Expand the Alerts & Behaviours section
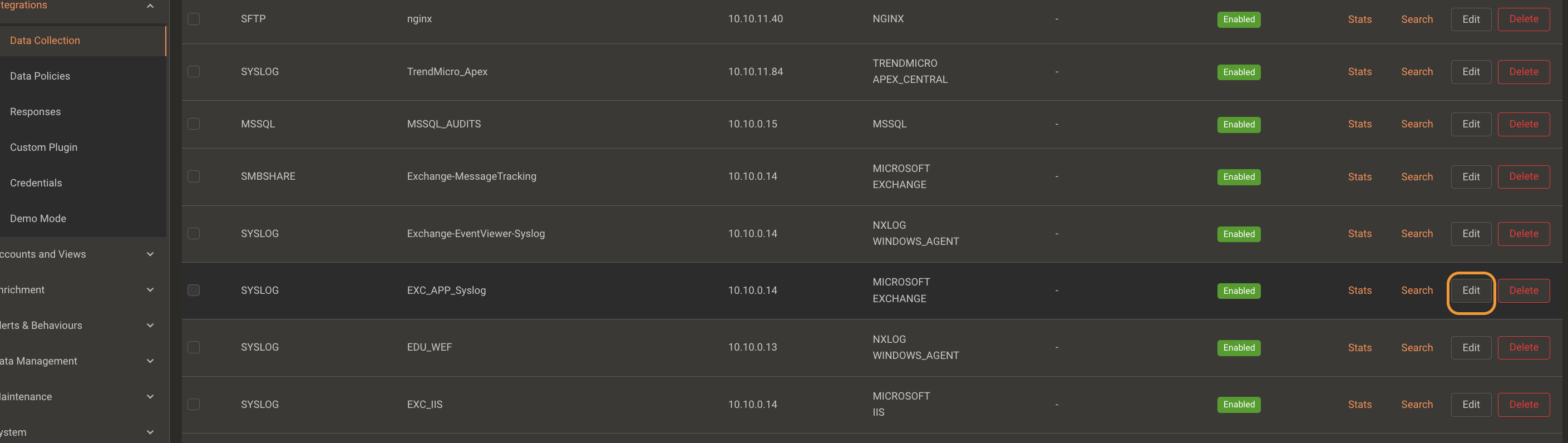Image resolution: width=1568 pixels, height=443 pixels. 150,326
